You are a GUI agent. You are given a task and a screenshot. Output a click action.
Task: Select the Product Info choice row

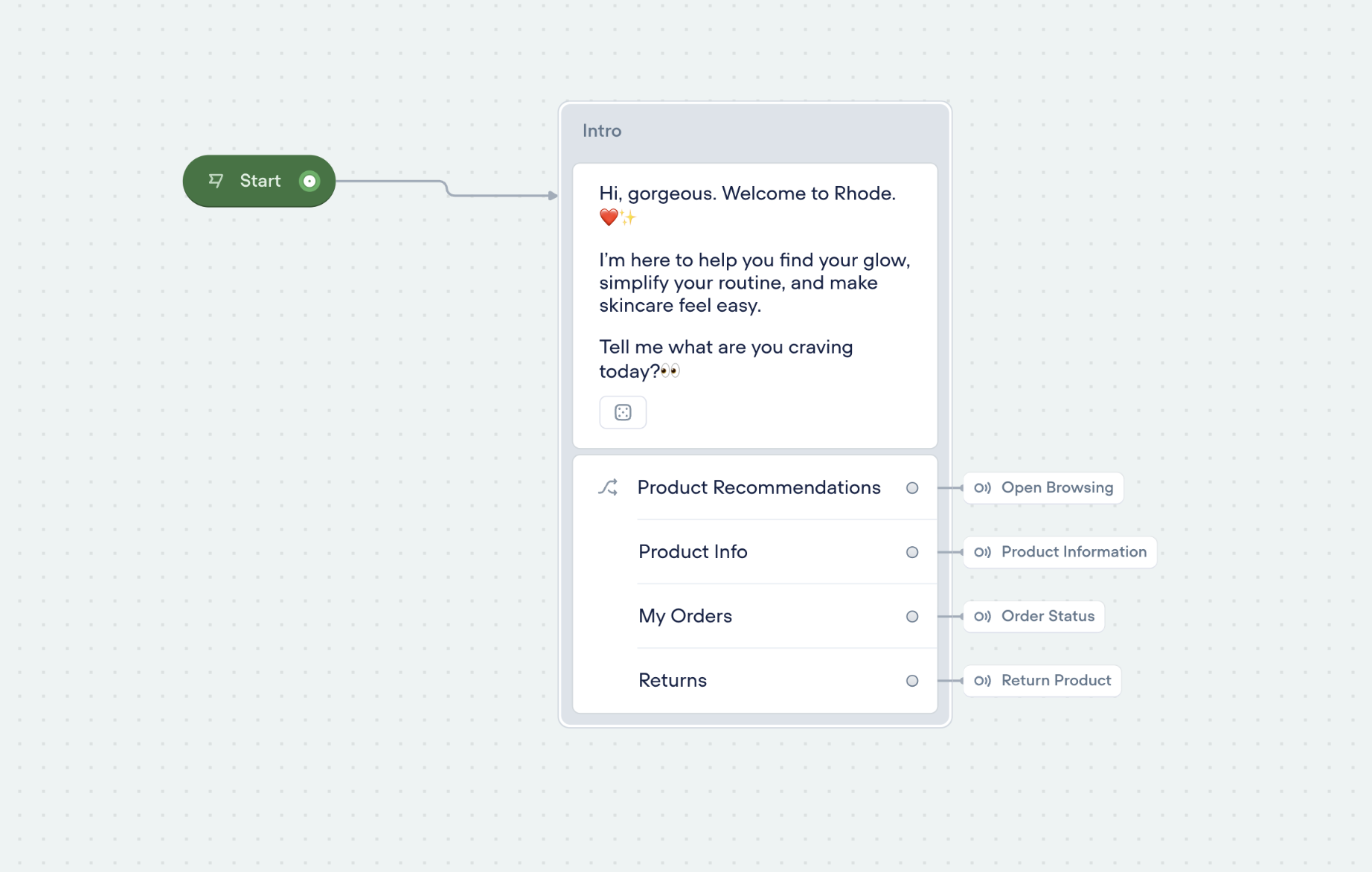point(754,552)
